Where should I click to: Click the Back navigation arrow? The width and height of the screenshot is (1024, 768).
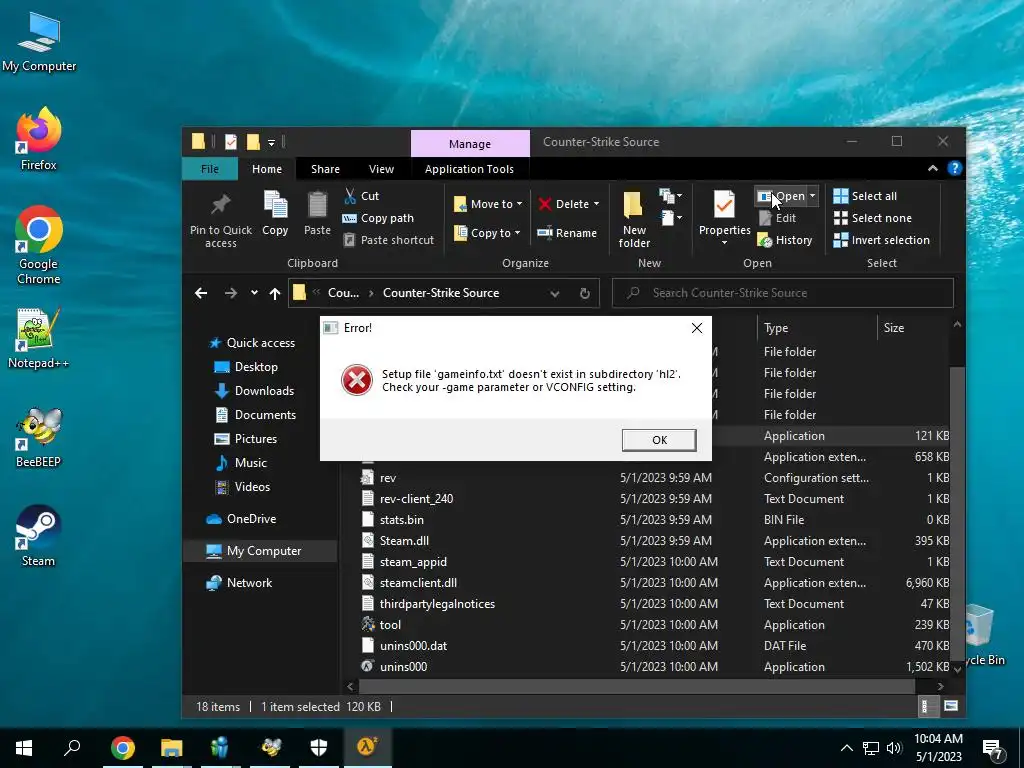point(201,293)
